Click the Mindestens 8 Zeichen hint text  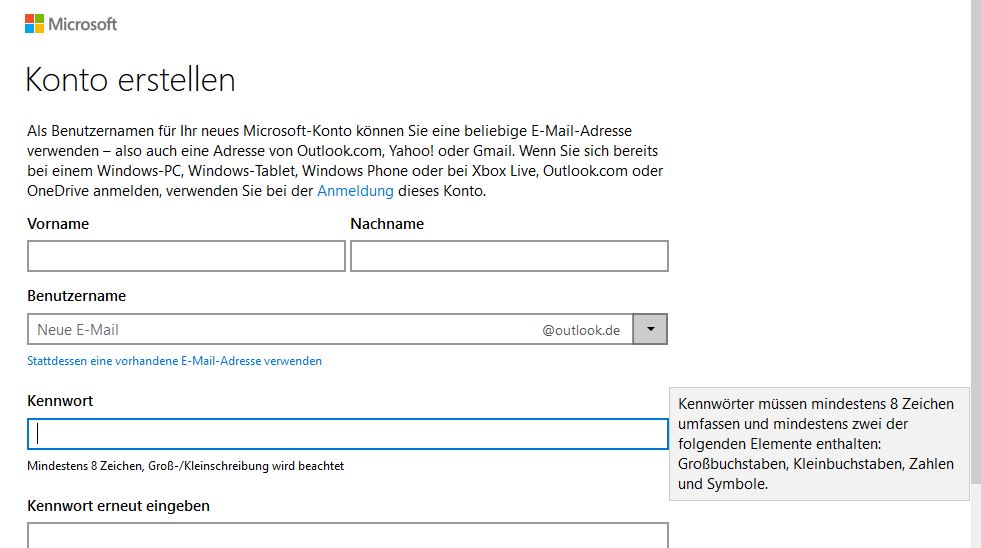tap(185, 466)
